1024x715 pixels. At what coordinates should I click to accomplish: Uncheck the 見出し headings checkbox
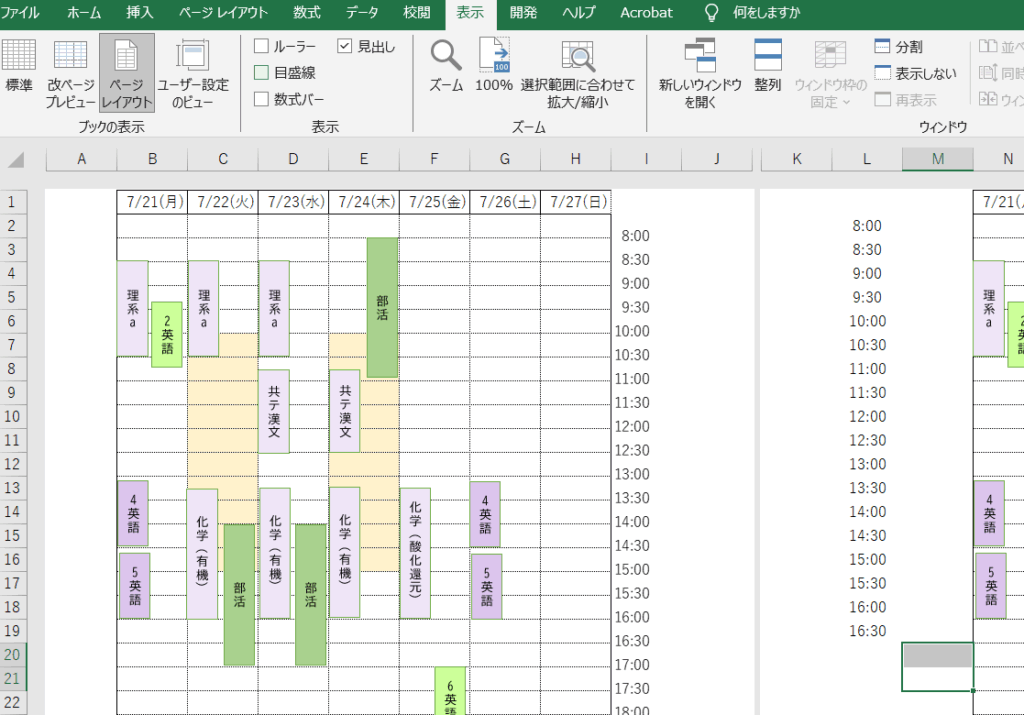(x=345, y=46)
